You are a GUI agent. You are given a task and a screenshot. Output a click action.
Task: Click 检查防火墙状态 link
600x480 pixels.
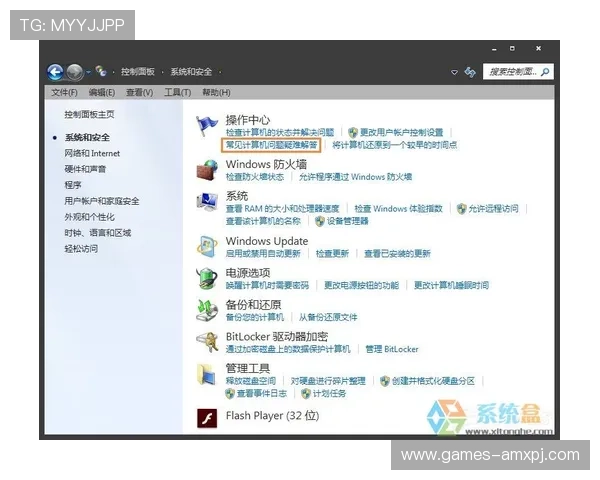tap(255, 177)
